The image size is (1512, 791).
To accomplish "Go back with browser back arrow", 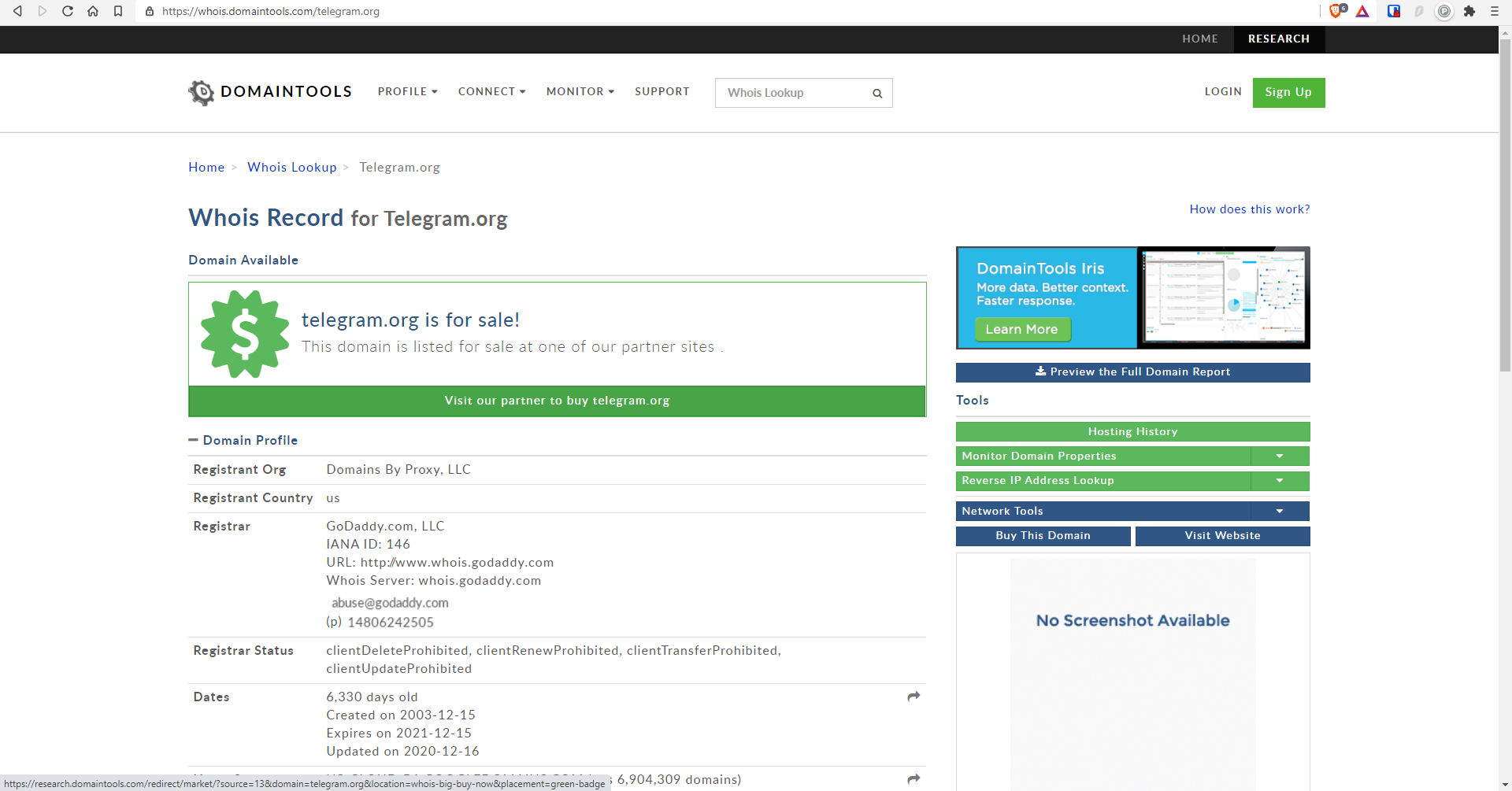I will click(x=17, y=11).
